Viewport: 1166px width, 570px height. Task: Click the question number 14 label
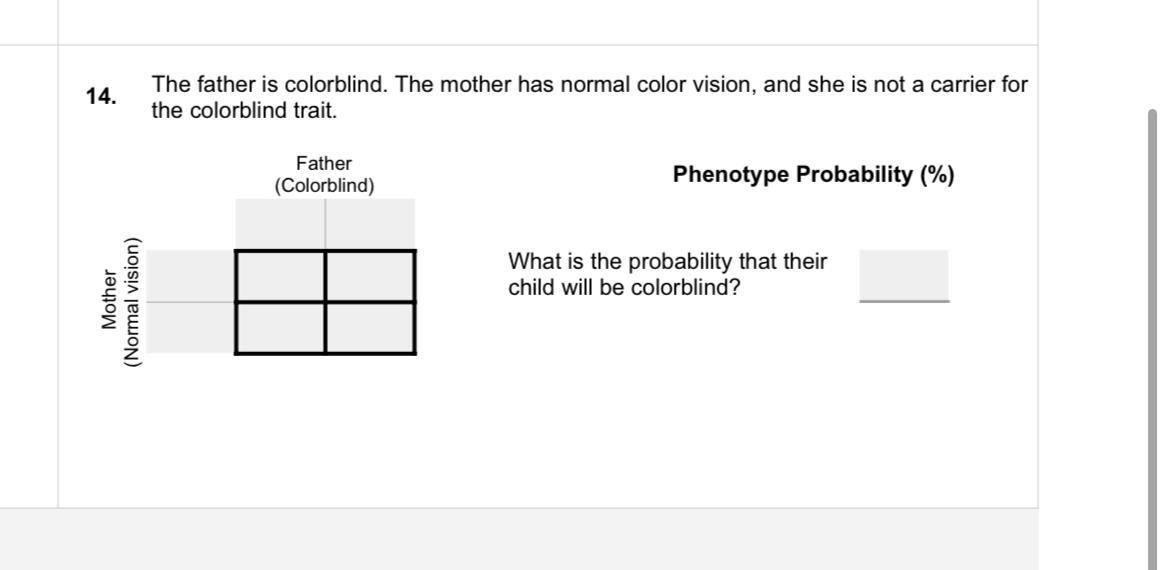101,97
